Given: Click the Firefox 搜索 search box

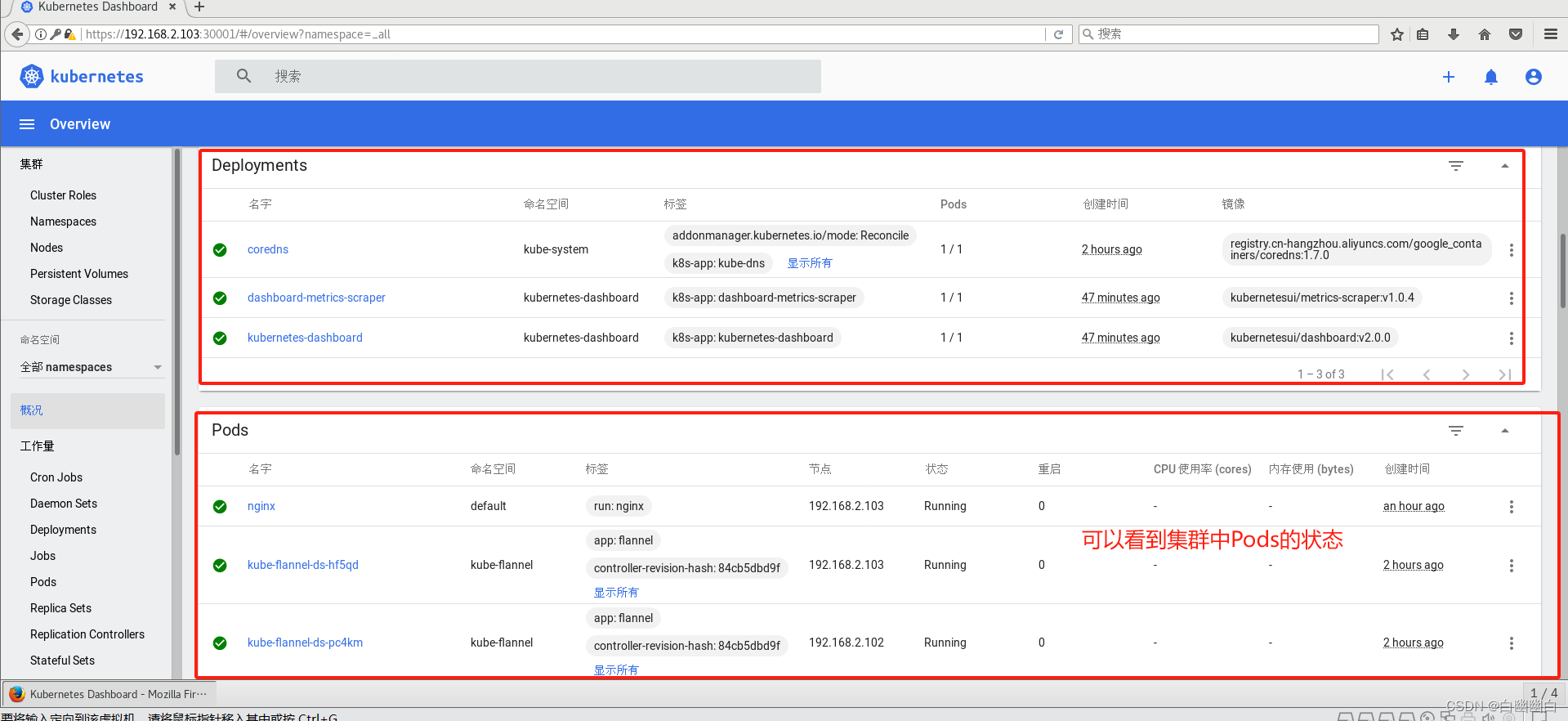Looking at the screenshot, I should click(x=1229, y=34).
